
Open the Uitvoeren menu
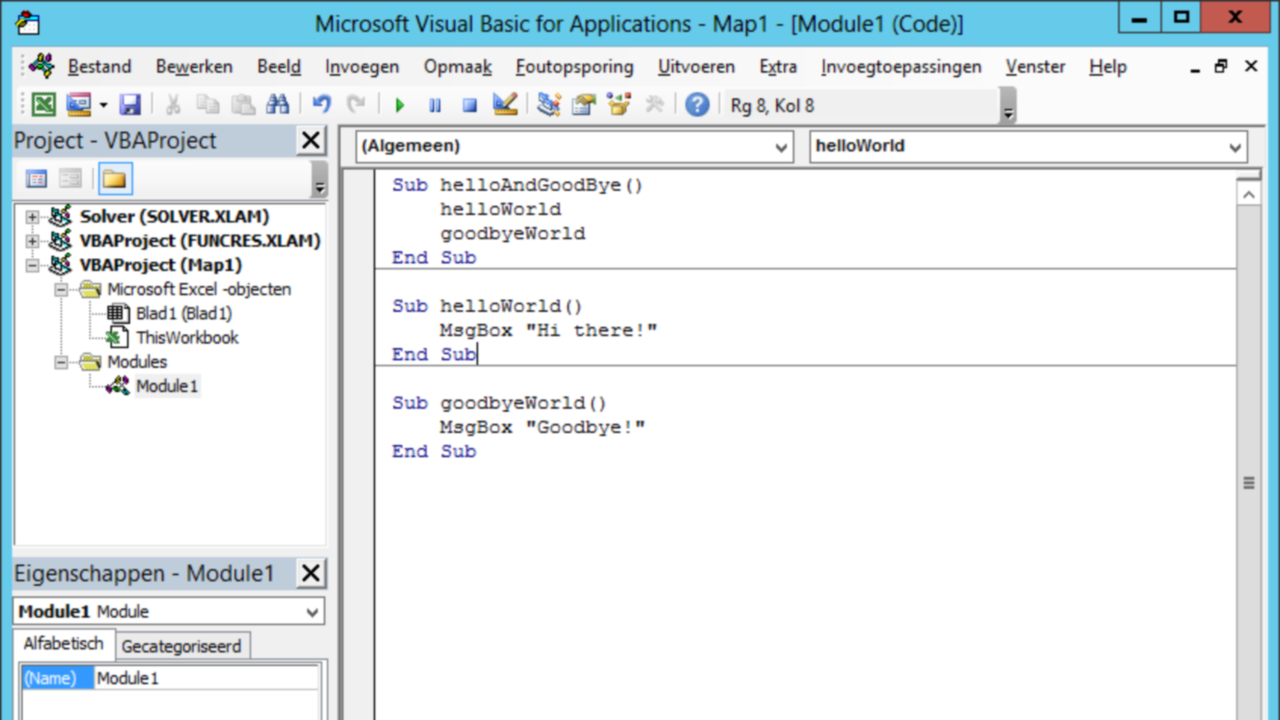(x=696, y=67)
